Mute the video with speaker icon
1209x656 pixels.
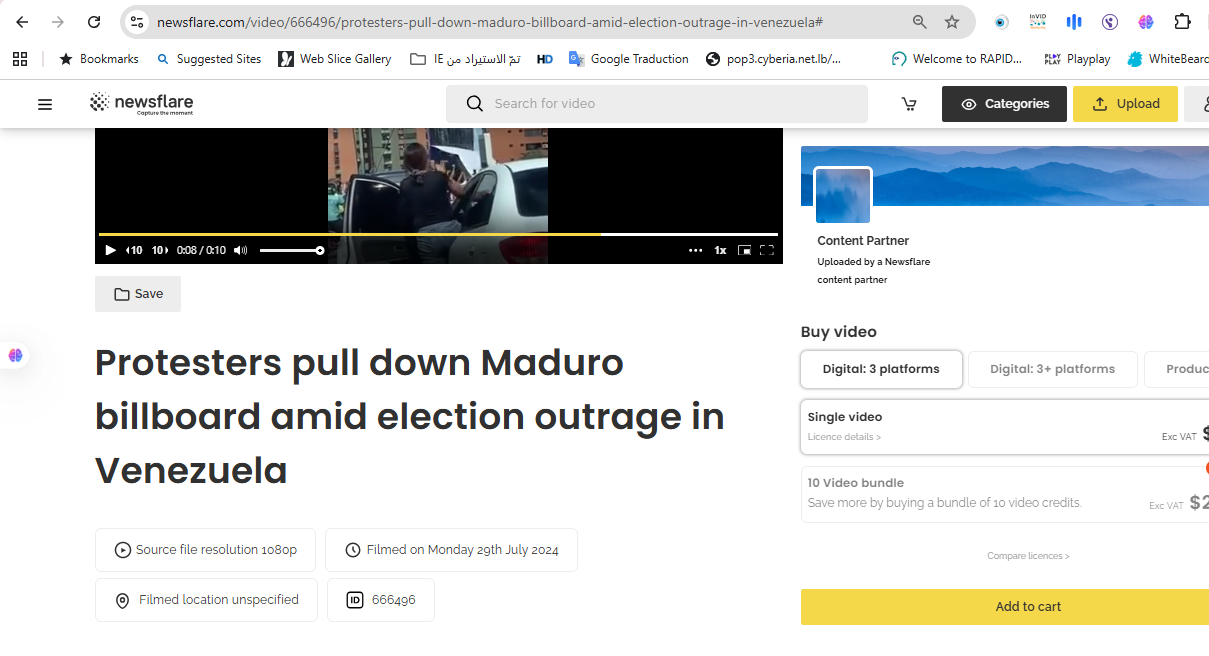pos(241,250)
